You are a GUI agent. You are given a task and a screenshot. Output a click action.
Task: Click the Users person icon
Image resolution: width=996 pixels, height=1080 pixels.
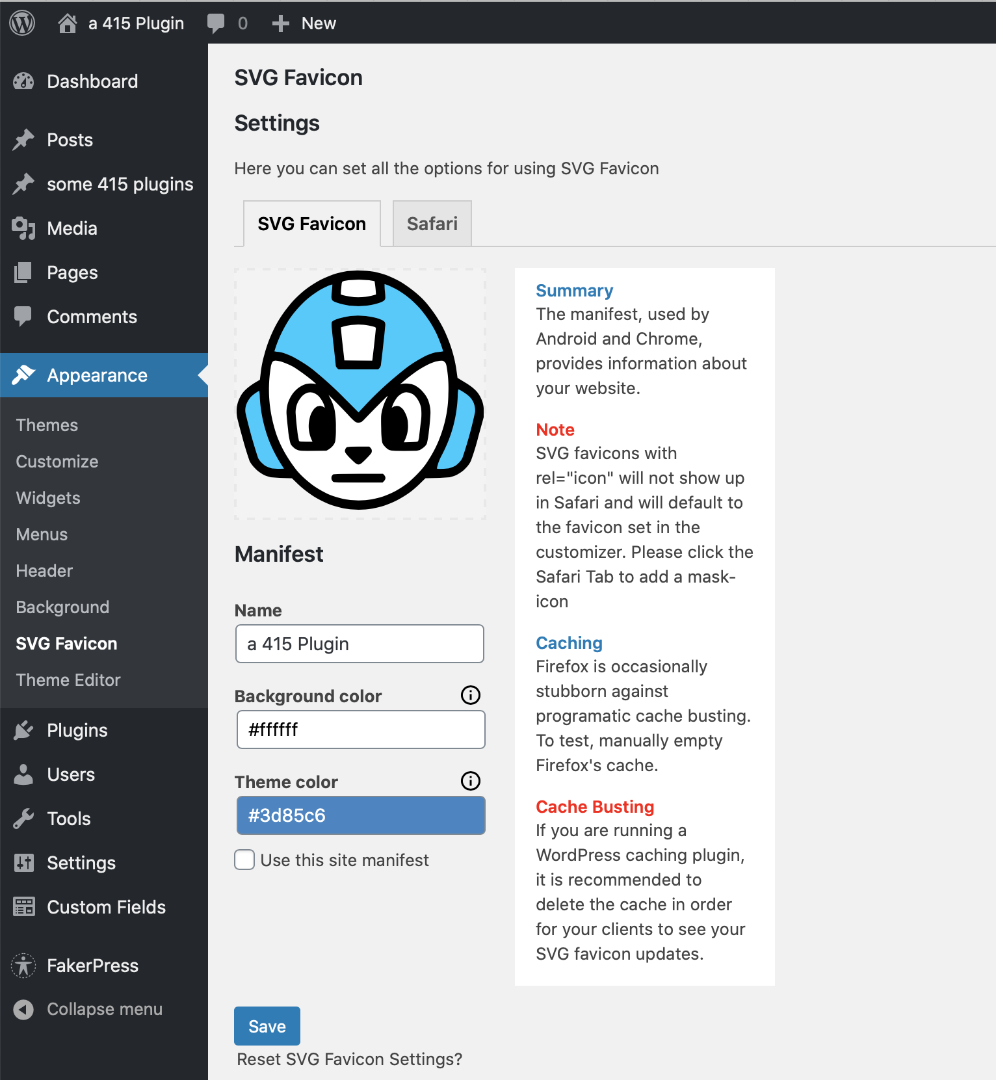point(23,774)
